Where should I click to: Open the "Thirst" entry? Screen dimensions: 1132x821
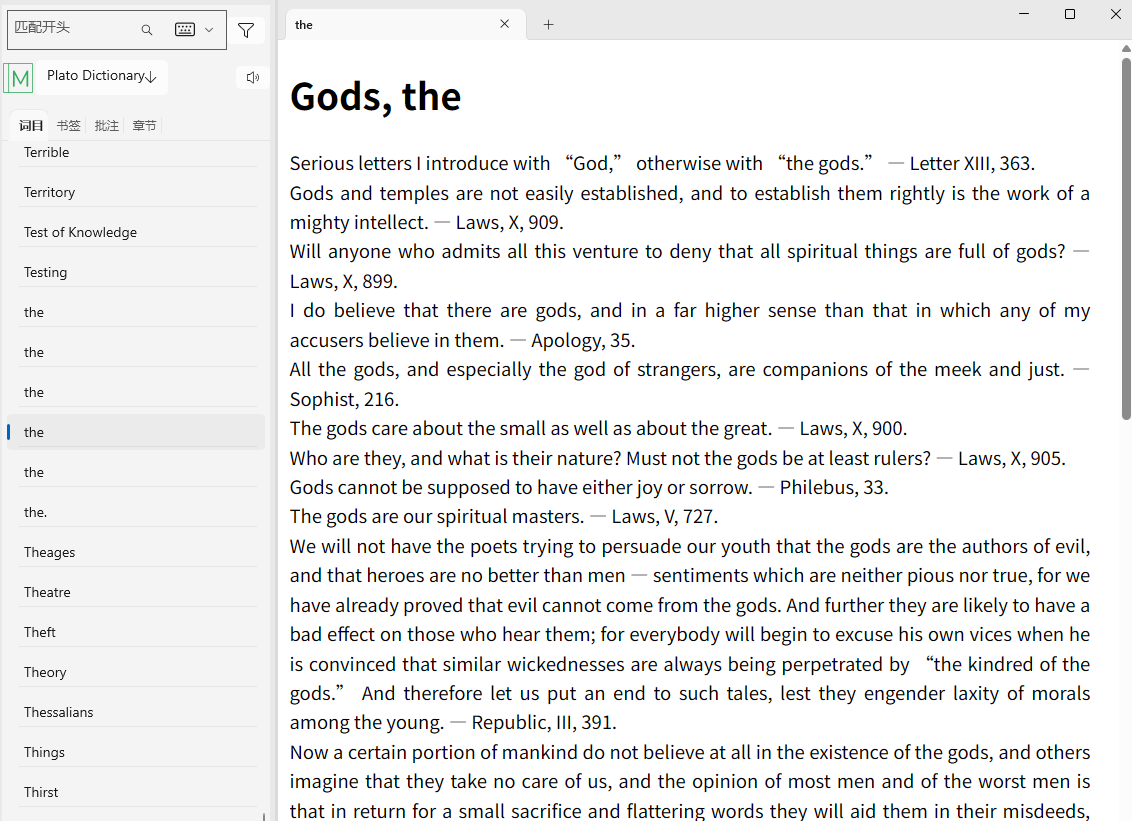pos(40,791)
